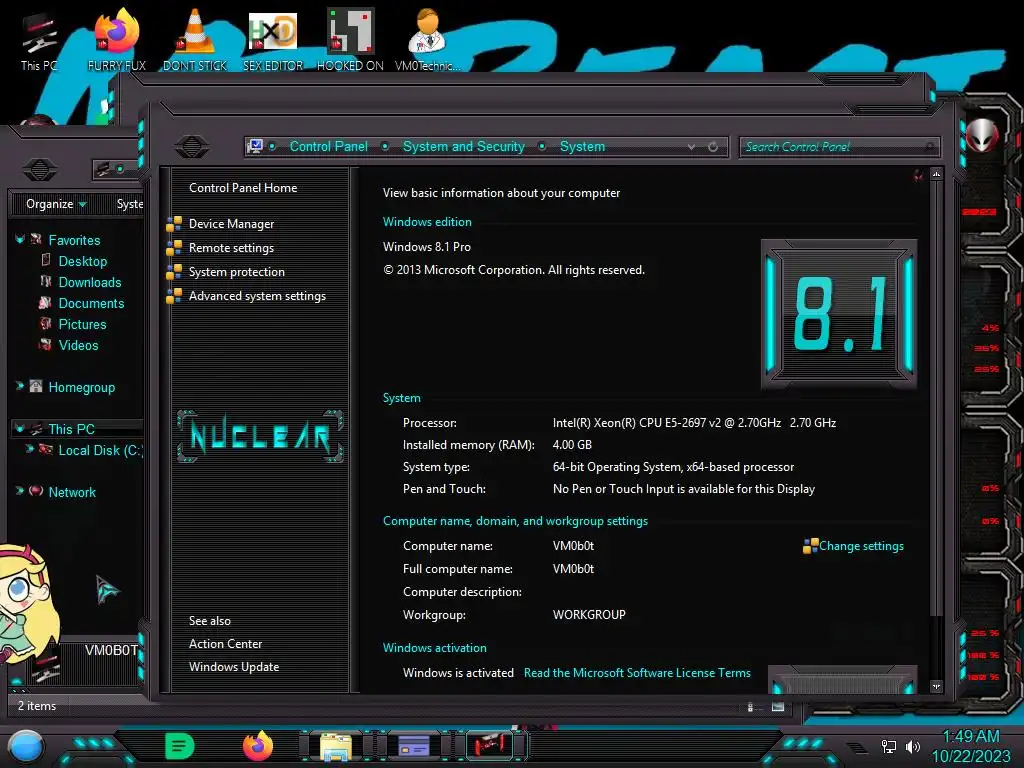
Task: Click the Alienware head gadget icon
Action: [981, 136]
